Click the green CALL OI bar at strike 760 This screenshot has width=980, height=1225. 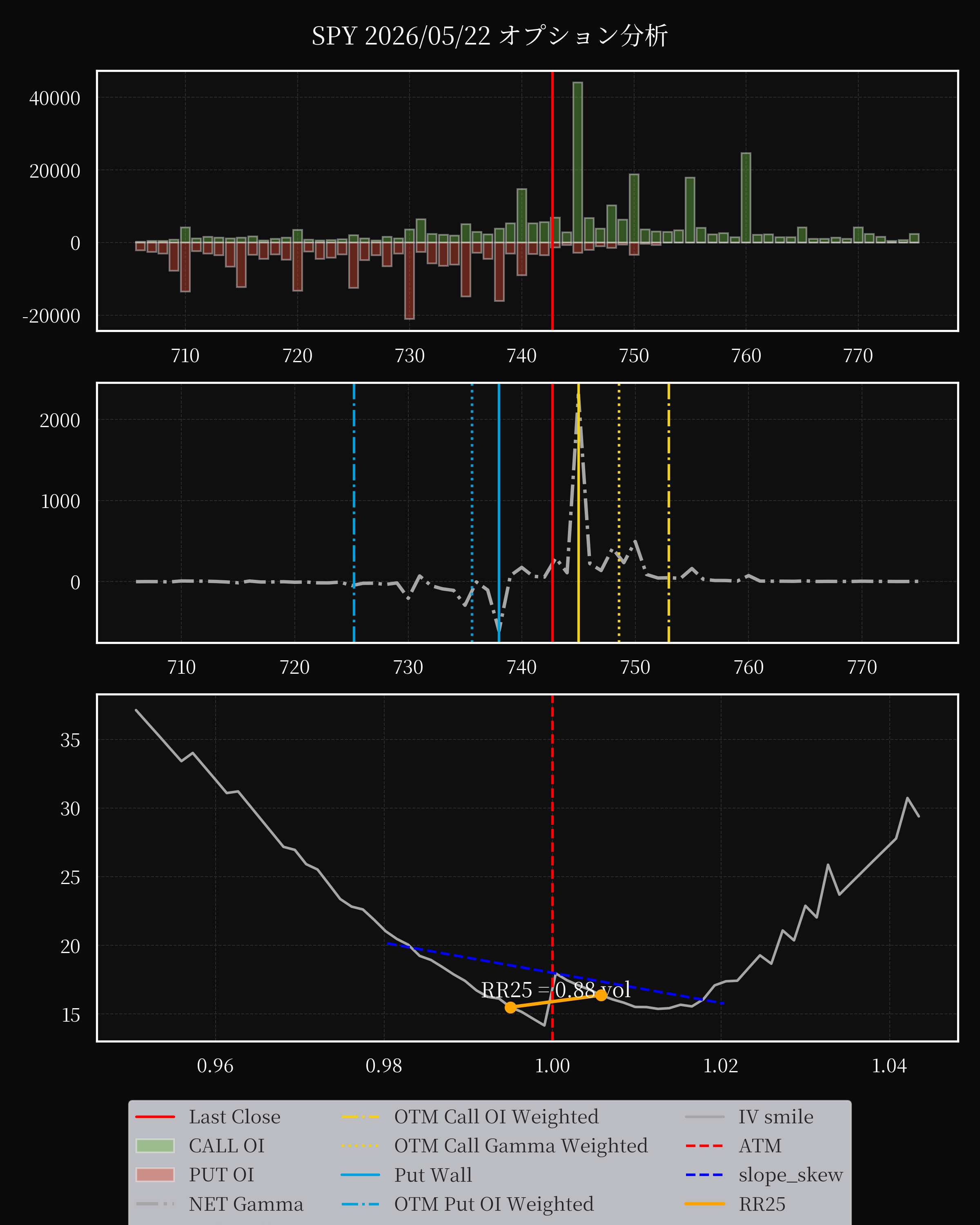[x=746, y=198]
